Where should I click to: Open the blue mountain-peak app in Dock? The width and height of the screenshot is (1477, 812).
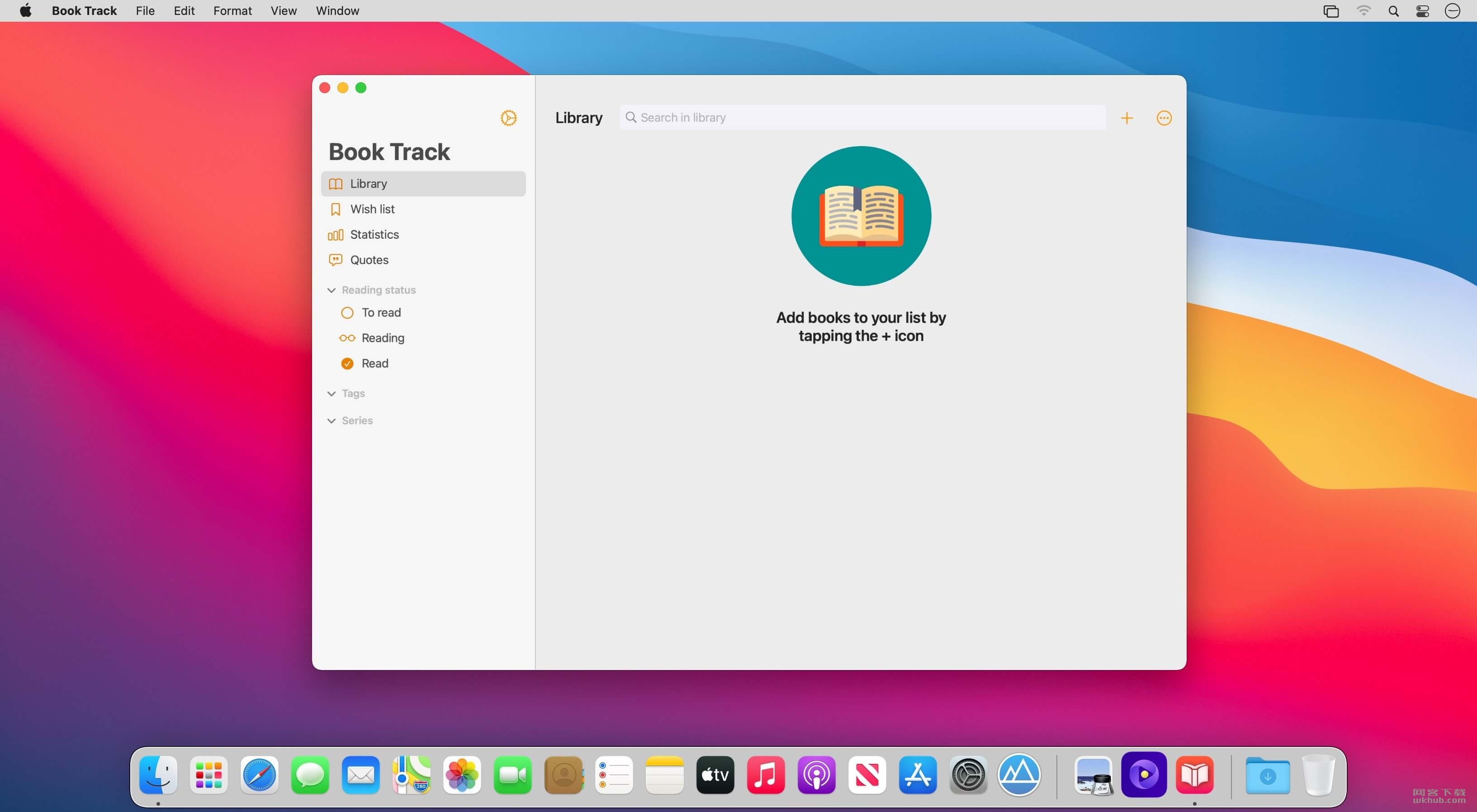pos(1019,775)
